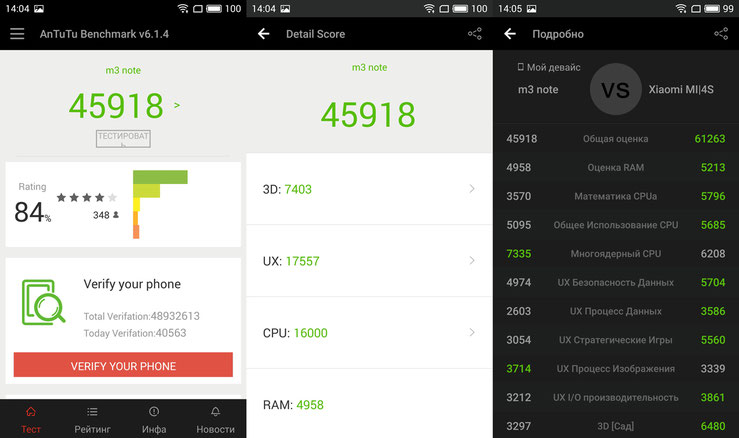Tap AnTuTu Benchmark v6.1.4 title
The height and width of the screenshot is (438, 739).
click(104, 34)
